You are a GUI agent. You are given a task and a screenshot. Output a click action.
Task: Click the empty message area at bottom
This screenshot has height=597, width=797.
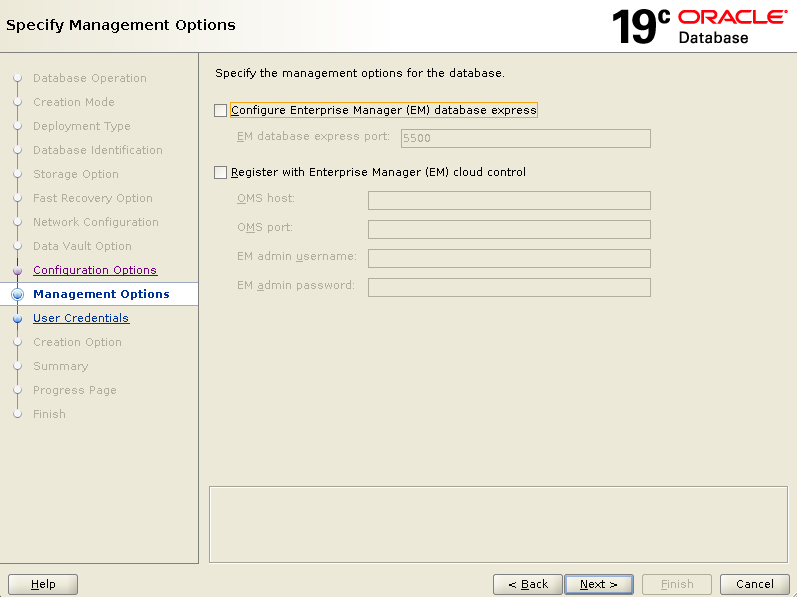point(498,524)
